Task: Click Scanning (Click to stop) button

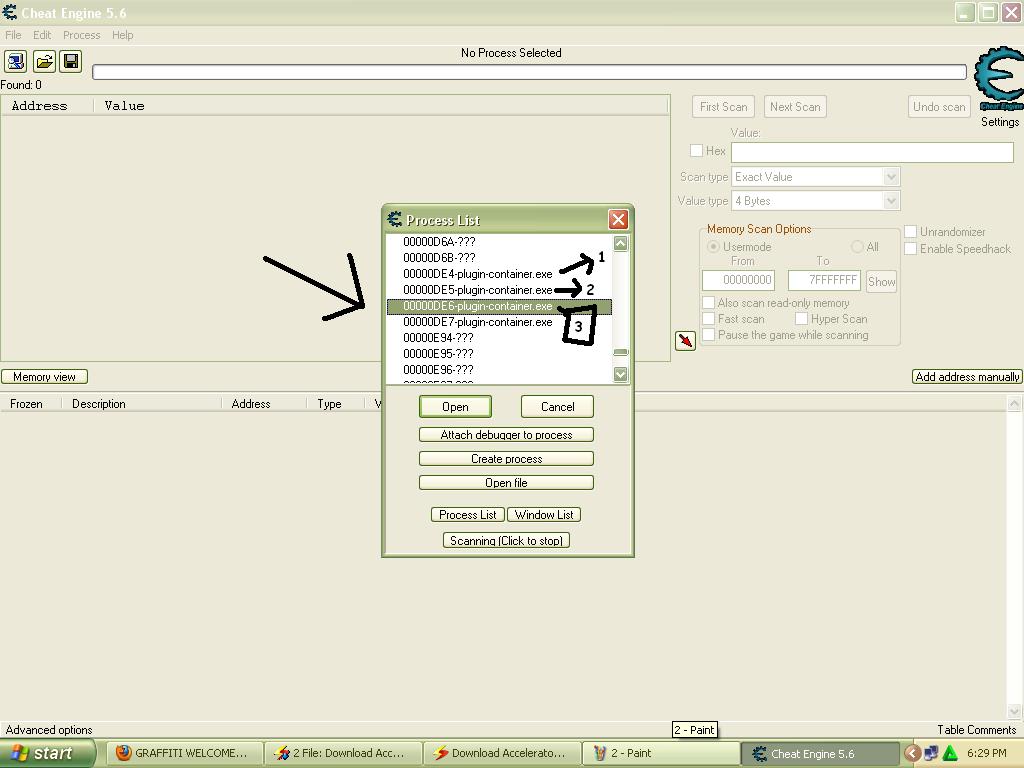Action: coord(506,541)
